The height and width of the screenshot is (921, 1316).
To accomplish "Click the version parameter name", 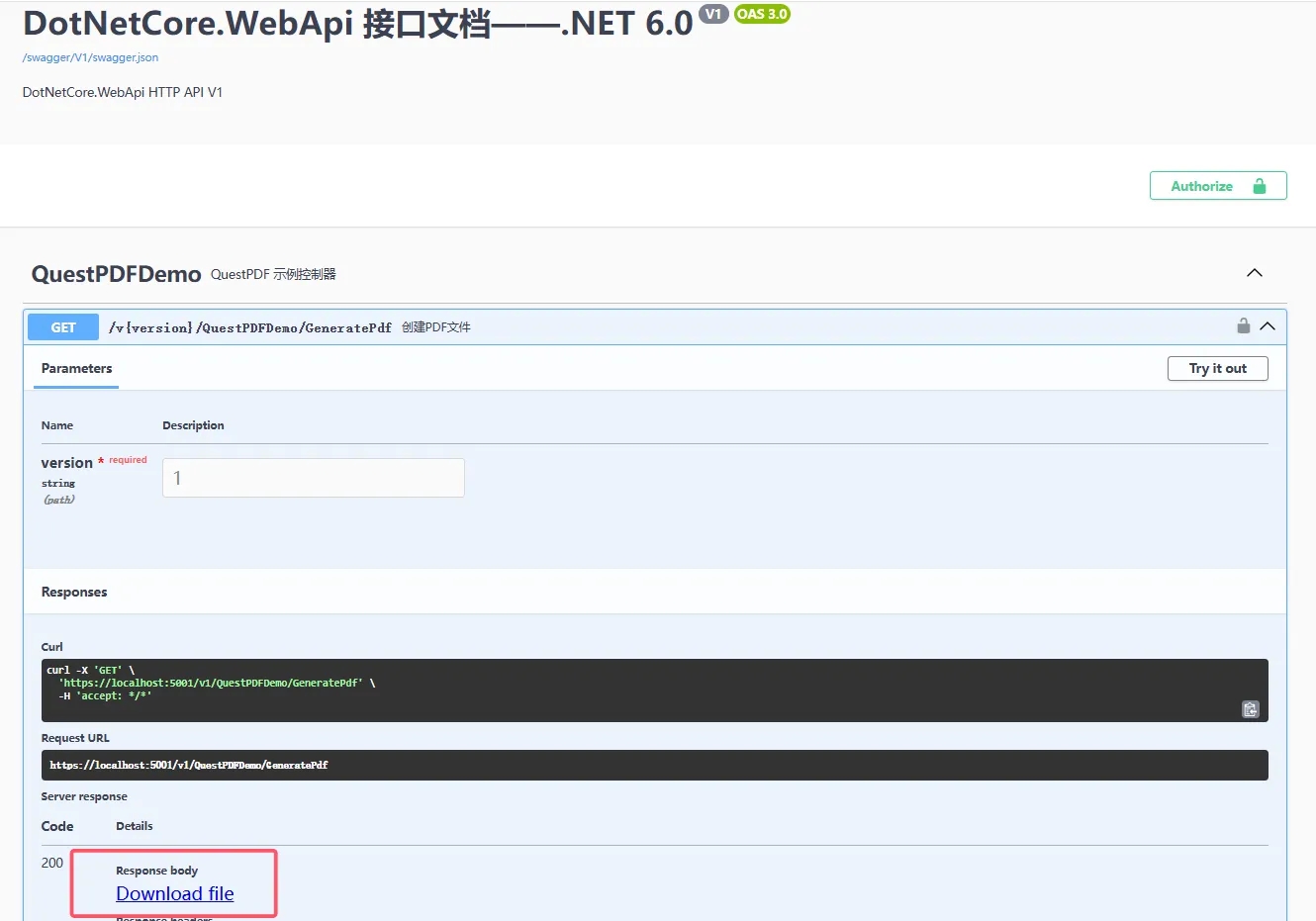I will coord(67,463).
